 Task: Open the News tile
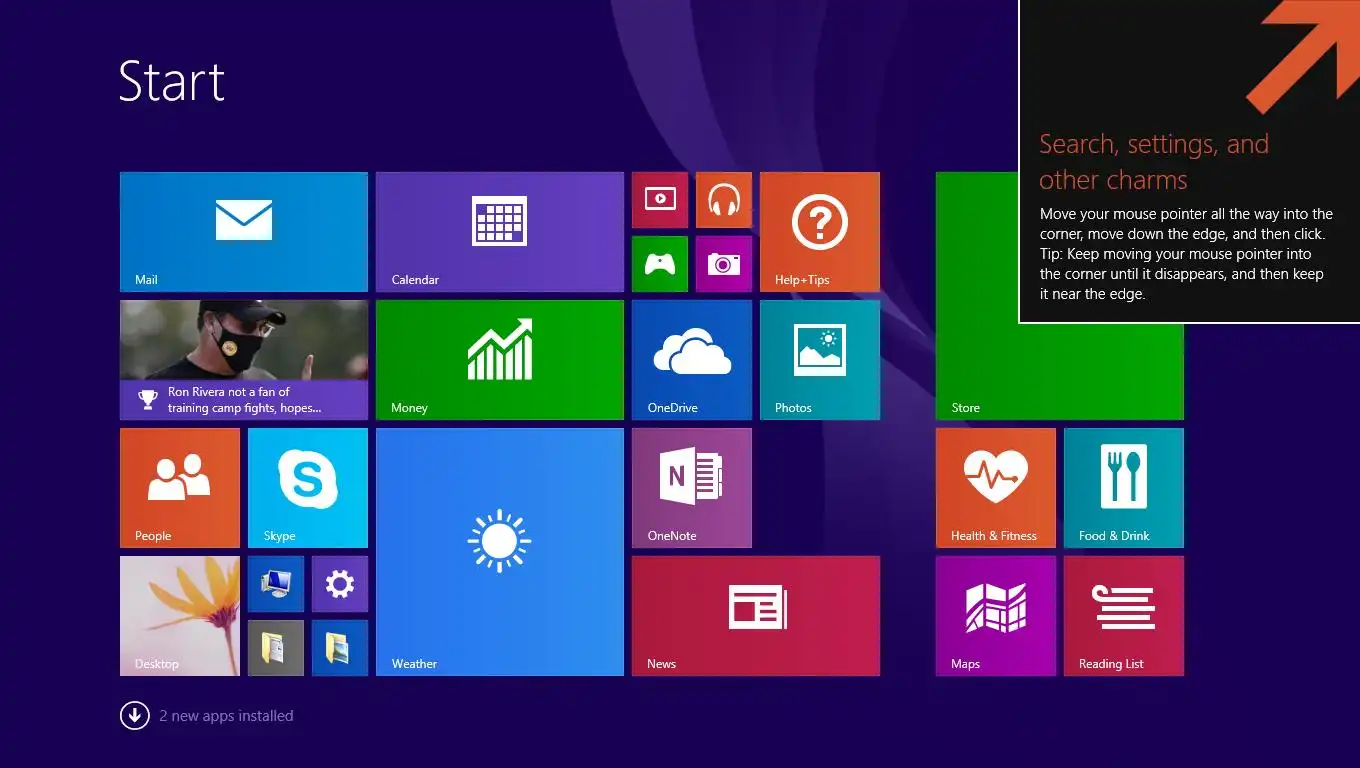pyautogui.click(x=756, y=616)
